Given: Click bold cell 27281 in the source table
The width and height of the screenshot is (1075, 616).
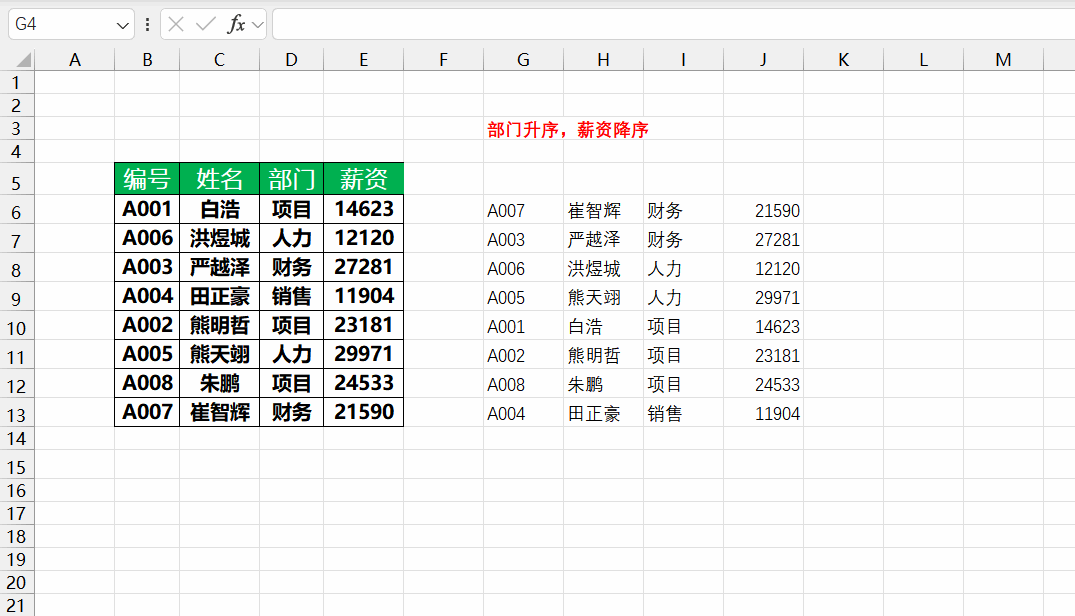Looking at the screenshot, I should pyautogui.click(x=363, y=267).
